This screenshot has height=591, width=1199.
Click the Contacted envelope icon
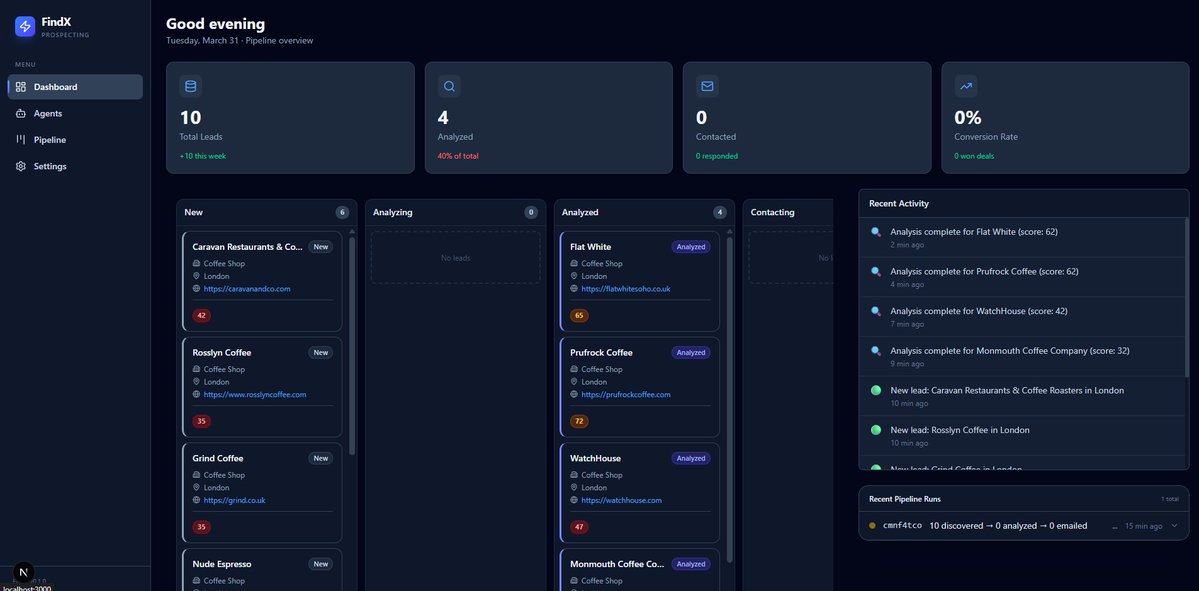point(707,86)
